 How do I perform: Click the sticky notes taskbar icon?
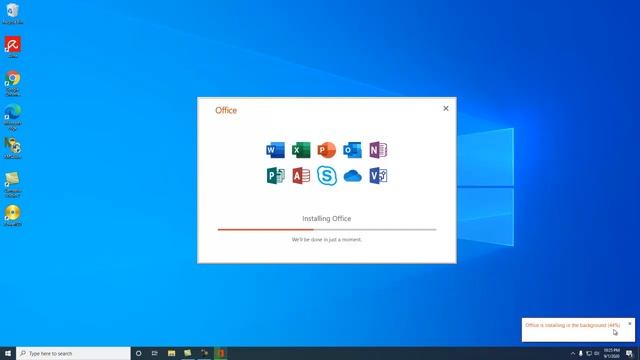tap(188, 353)
